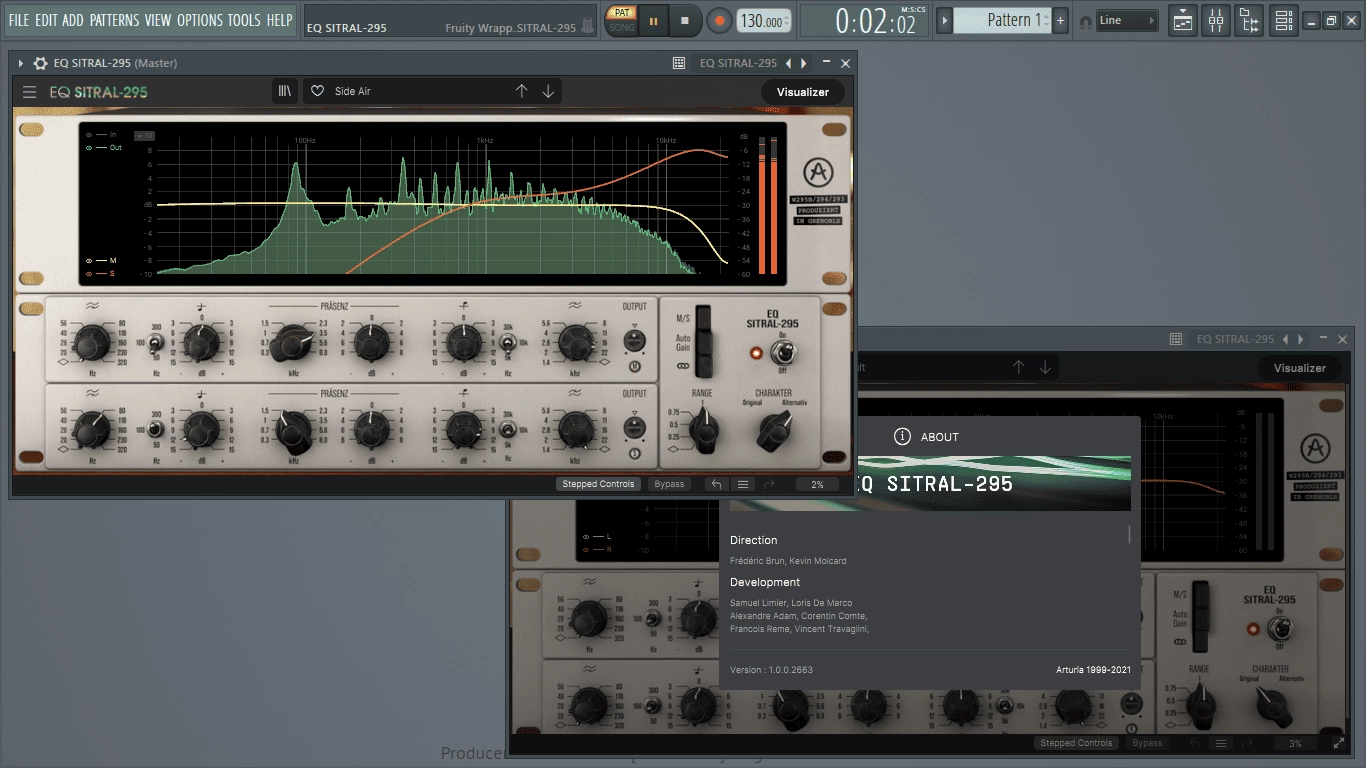Click the resize arrows icon in the second window
The image size is (1366, 768).
tap(1339, 743)
